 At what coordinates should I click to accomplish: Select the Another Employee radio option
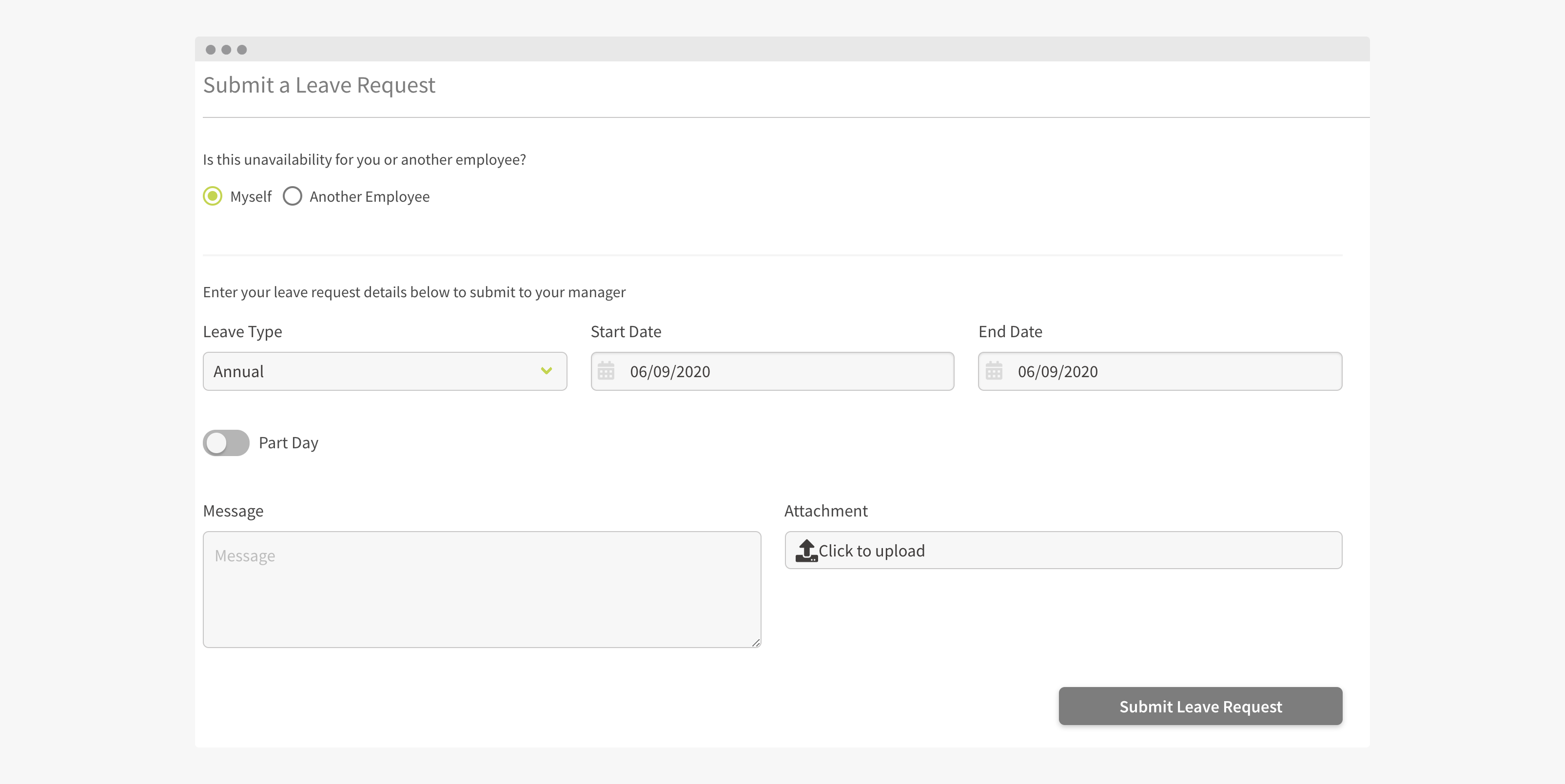(292, 196)
